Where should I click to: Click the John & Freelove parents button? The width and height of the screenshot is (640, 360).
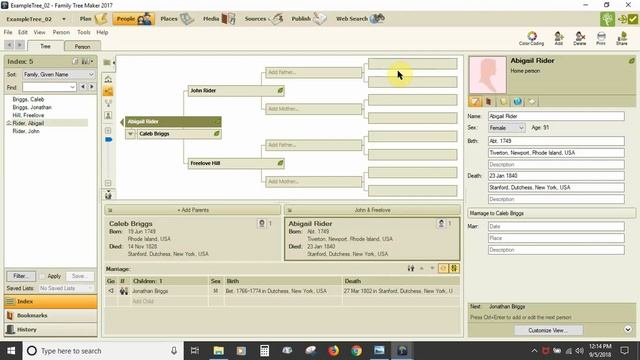(x=372, y=210)
